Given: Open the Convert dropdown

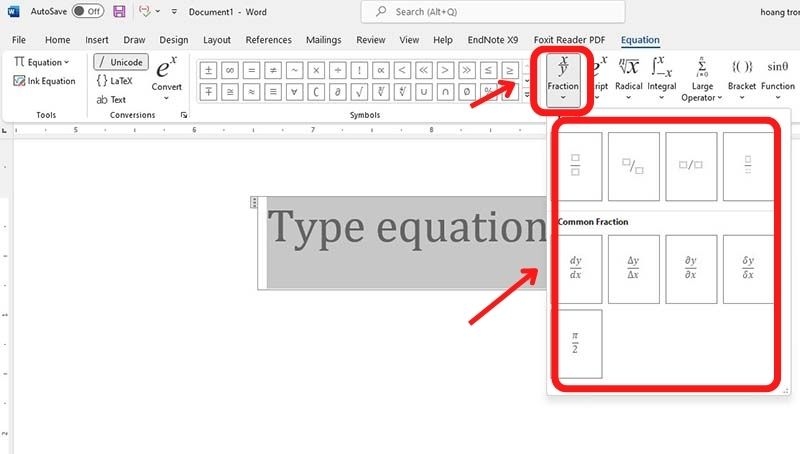Looking at the screenshot, I should 166,78.
